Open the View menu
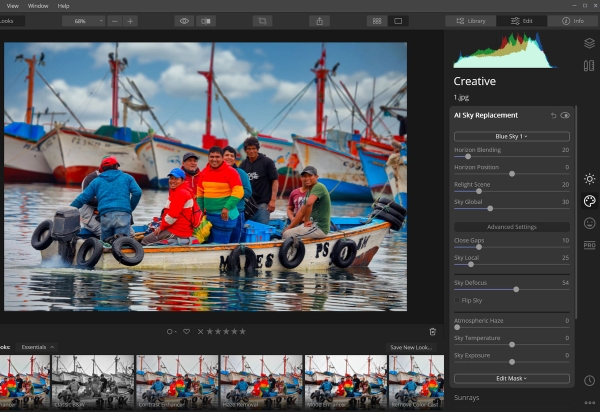The height and width of the screenshot is (412, 600). [13, 6]
